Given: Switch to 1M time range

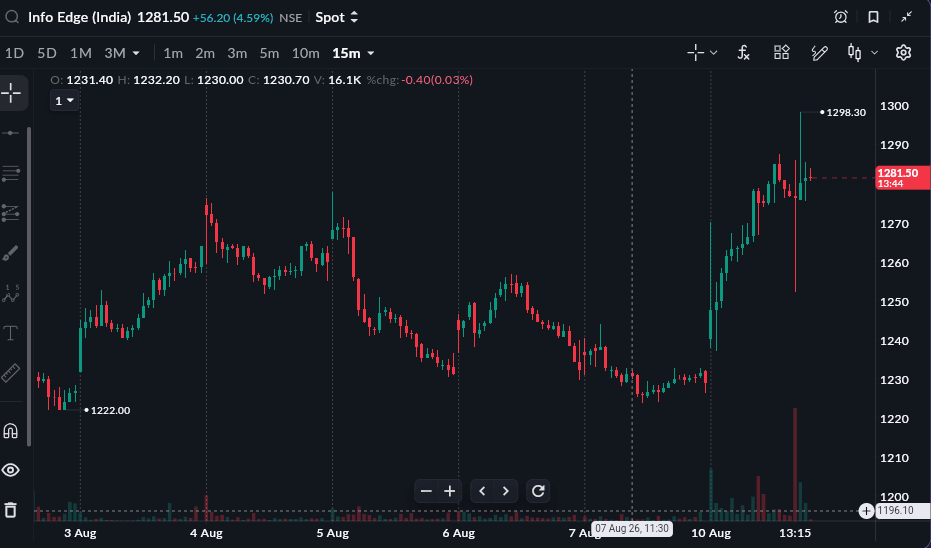Looking at the screenshot, I should click(81, 53).
